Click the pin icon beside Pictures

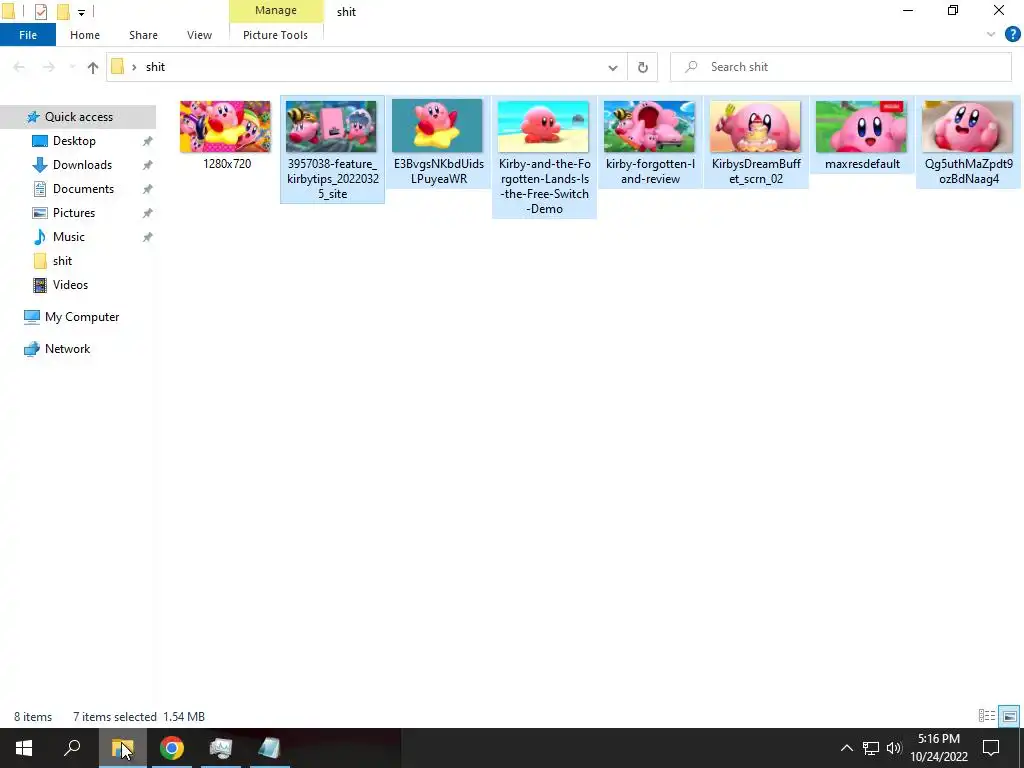pyautogui.click(x=148, y=213)
